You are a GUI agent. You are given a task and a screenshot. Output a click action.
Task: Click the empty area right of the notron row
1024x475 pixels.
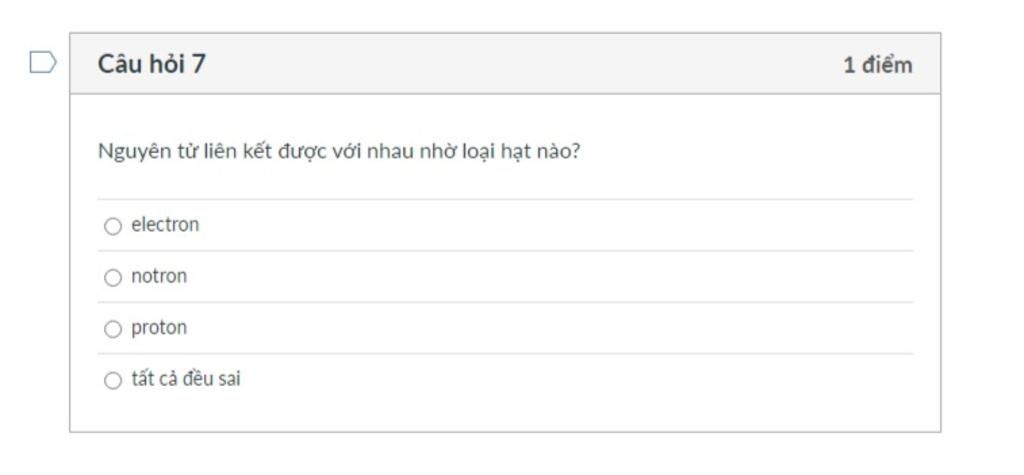click(x=549, y=277)
